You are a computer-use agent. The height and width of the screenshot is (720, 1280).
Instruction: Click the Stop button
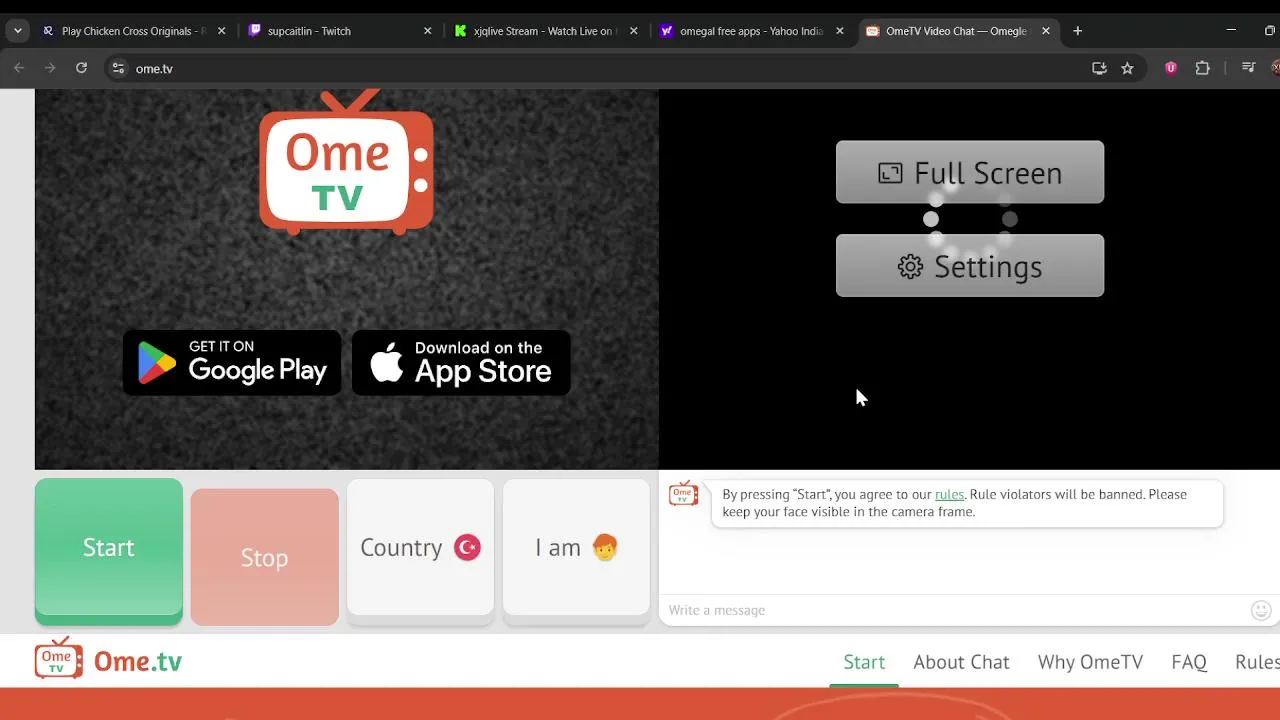(x=264, y=557)
